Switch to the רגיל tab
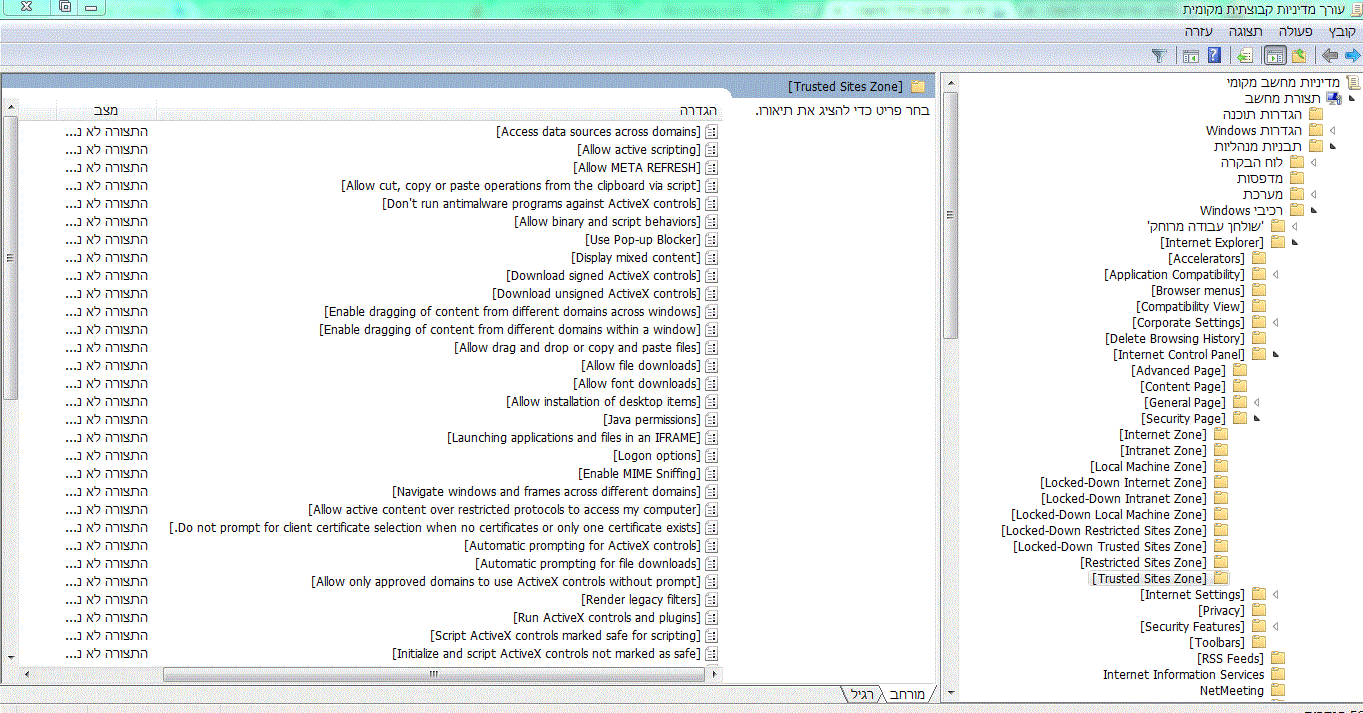This screenshot has width=1363, height=713. click(x=861, y=693)
